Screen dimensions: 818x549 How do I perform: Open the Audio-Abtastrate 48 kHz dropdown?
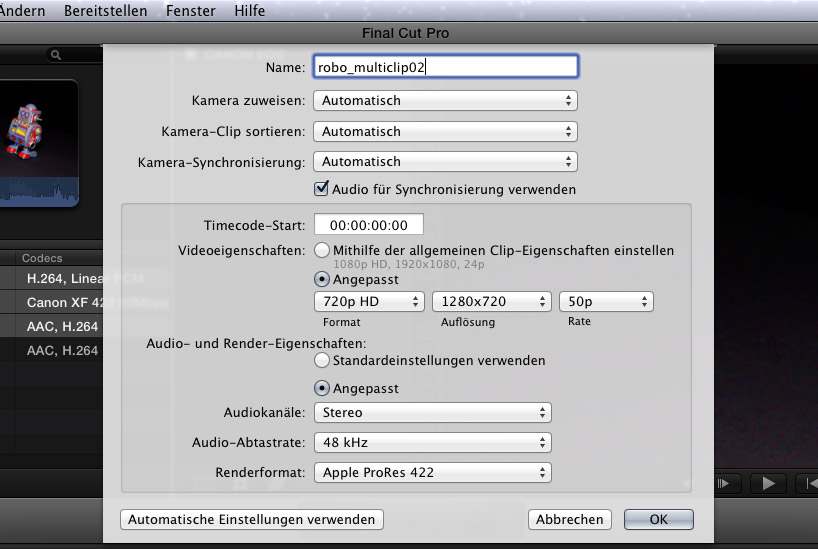coord(432,442)
